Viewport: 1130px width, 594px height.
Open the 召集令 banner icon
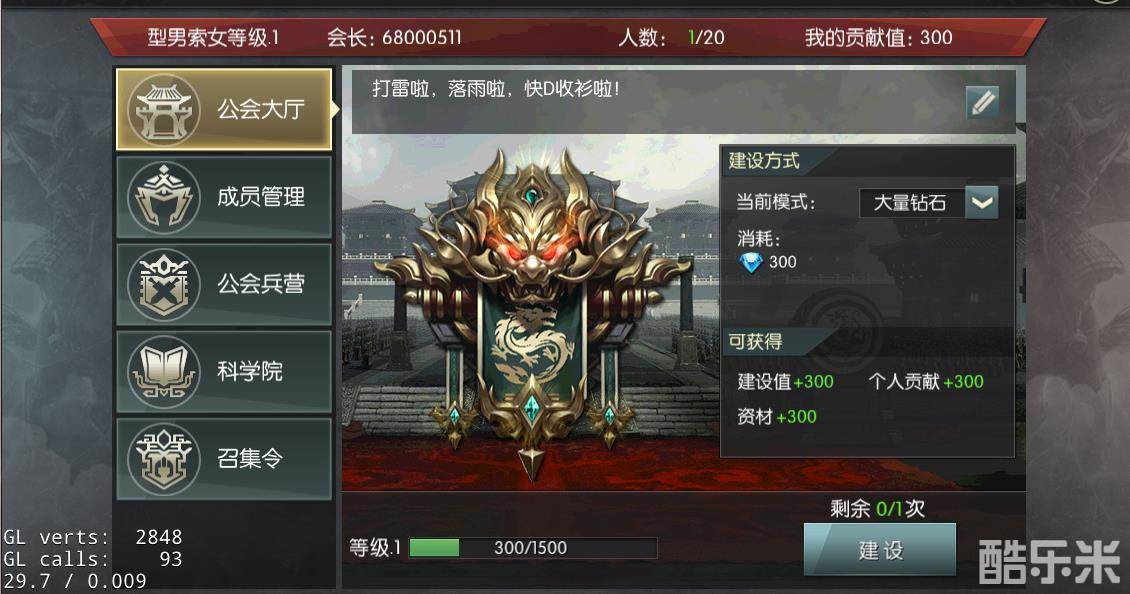coord(164,458)
